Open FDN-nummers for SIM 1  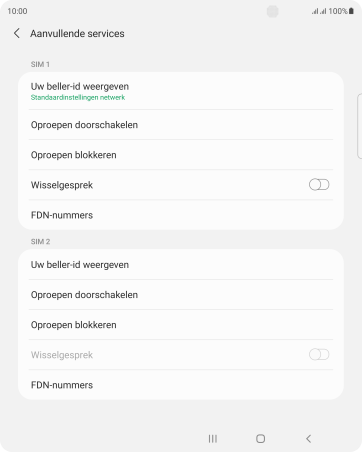coord(181,215)
